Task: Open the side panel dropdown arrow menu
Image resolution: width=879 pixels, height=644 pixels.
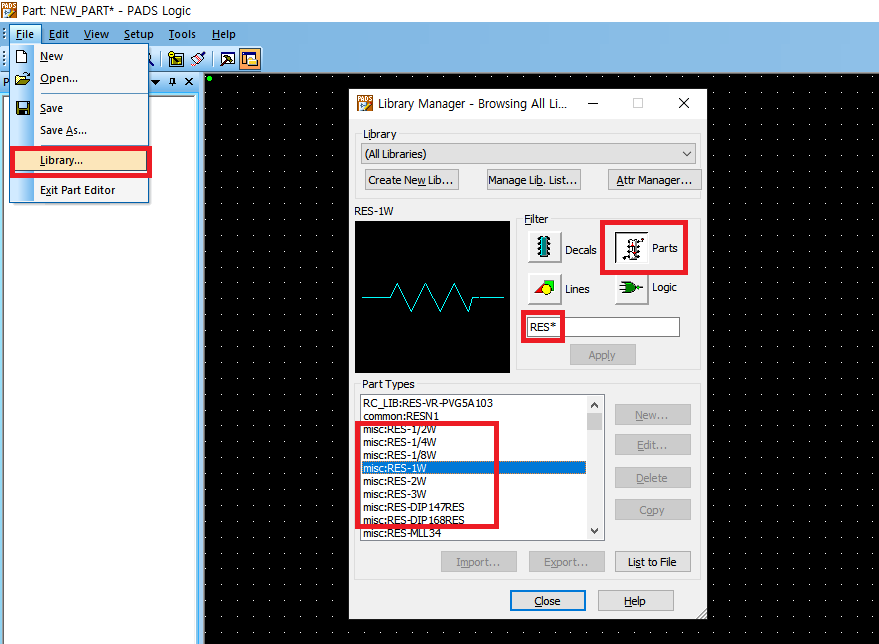Action: 156,82
